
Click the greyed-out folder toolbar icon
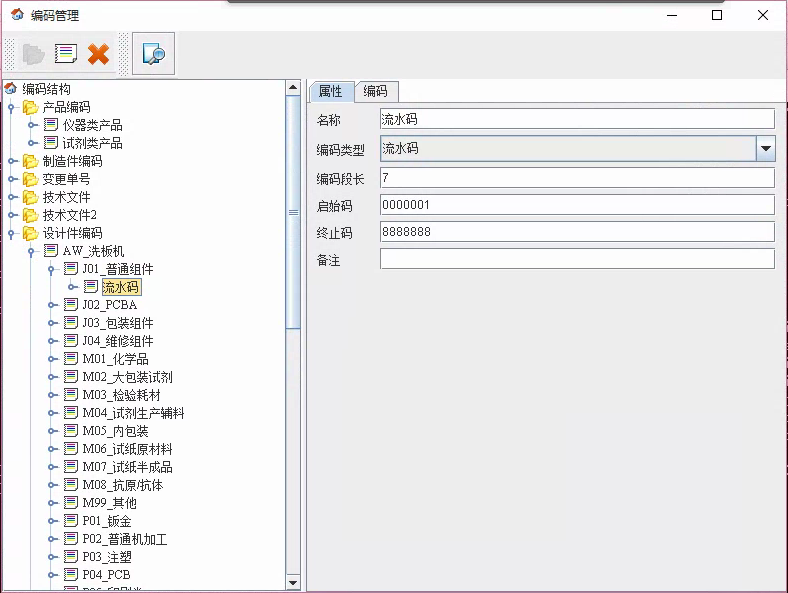coord(33,54)
